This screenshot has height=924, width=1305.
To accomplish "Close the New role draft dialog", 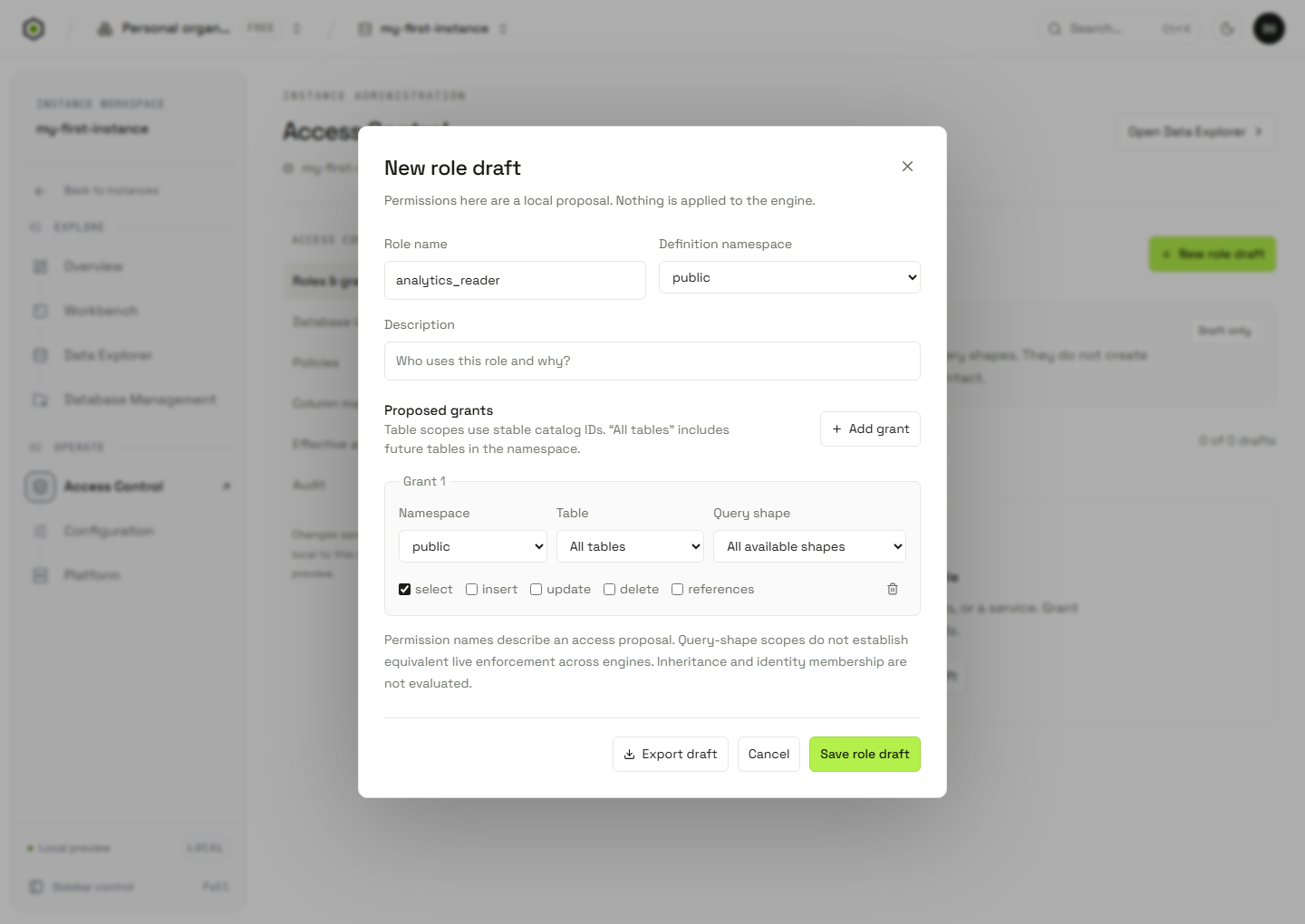I will [907, 167].
